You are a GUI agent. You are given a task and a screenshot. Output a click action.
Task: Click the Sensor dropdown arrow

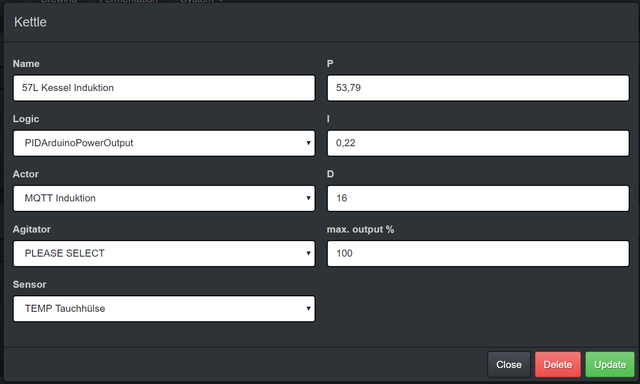308,309
